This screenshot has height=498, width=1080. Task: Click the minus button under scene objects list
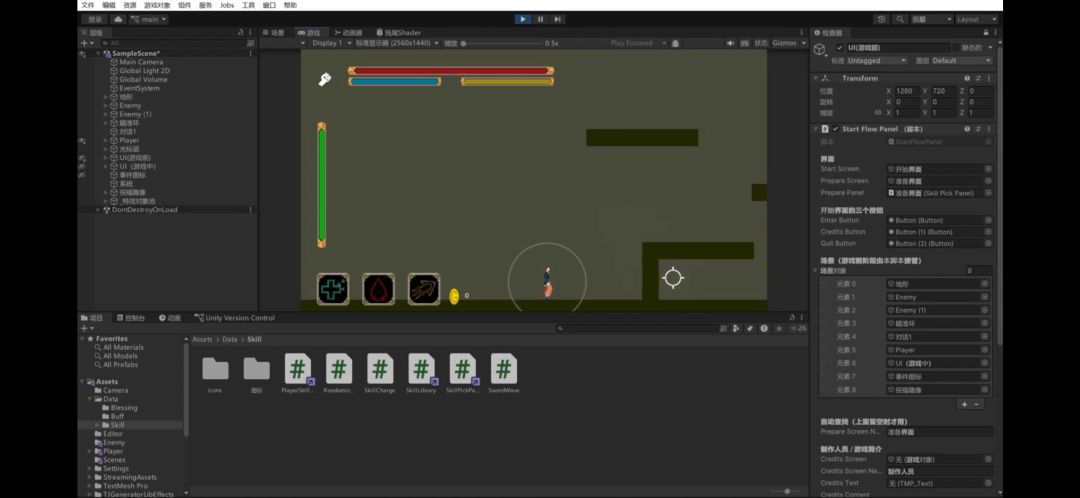(977, 404)
